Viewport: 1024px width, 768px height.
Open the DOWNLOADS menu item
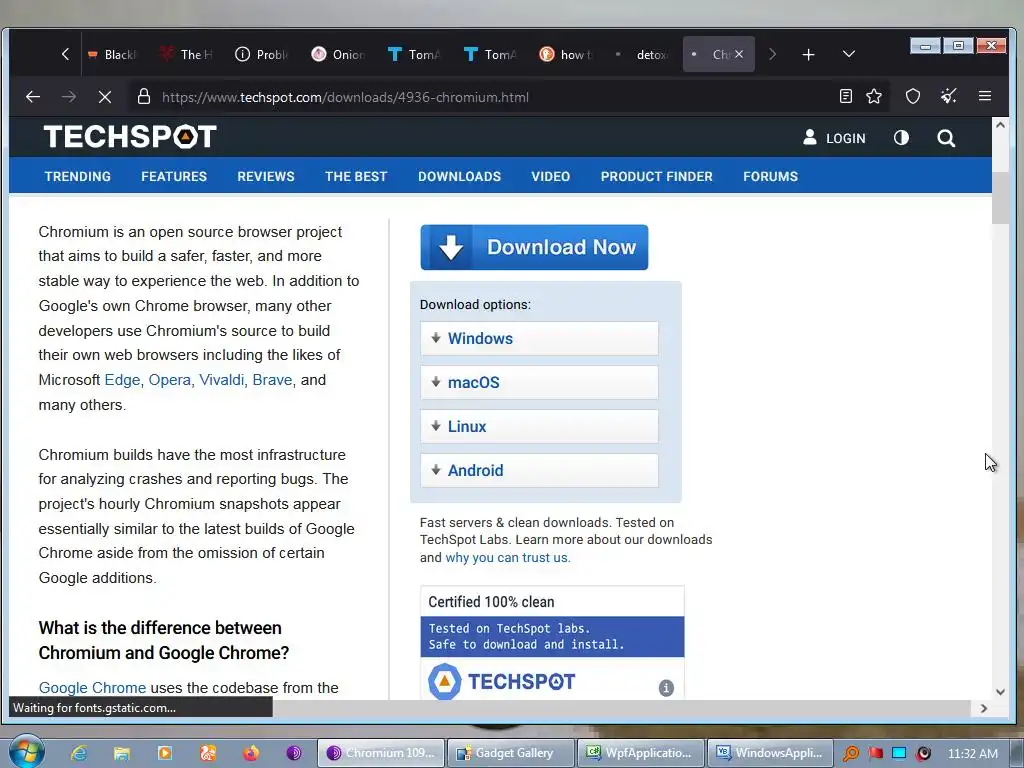pyautogui.click(x=459, y=176)
